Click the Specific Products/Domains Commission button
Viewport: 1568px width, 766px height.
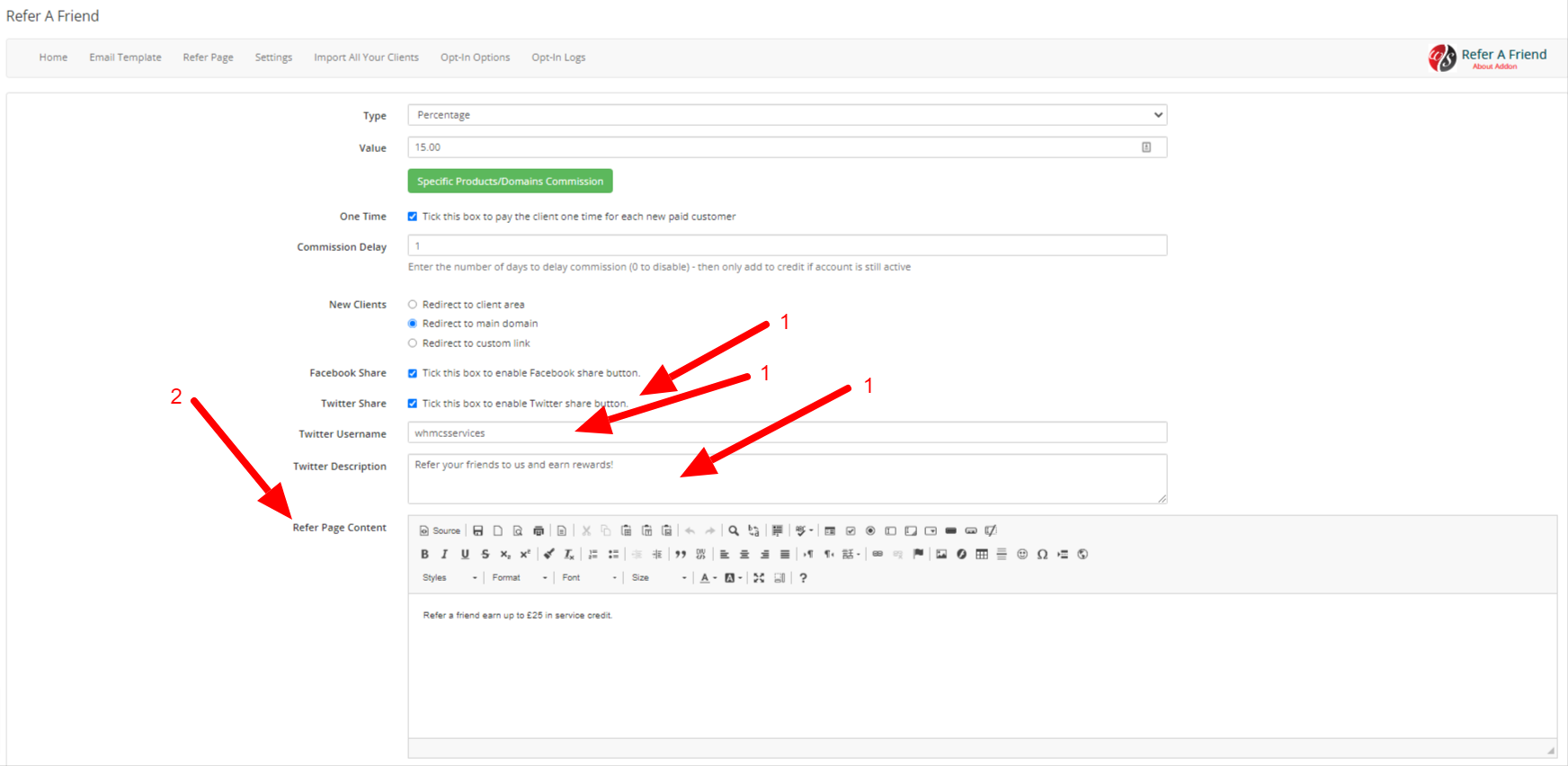[x=510, y=182]
